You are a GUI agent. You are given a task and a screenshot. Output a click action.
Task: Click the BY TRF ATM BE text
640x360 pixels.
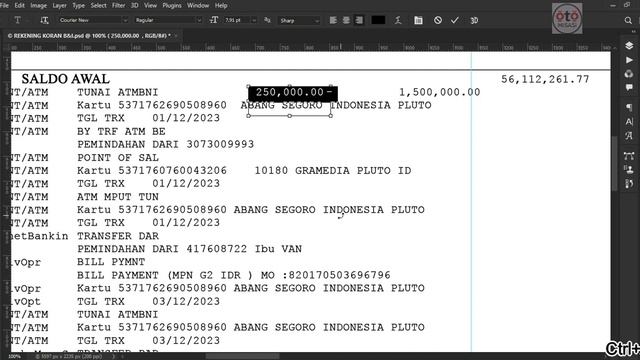click(121, 131)
